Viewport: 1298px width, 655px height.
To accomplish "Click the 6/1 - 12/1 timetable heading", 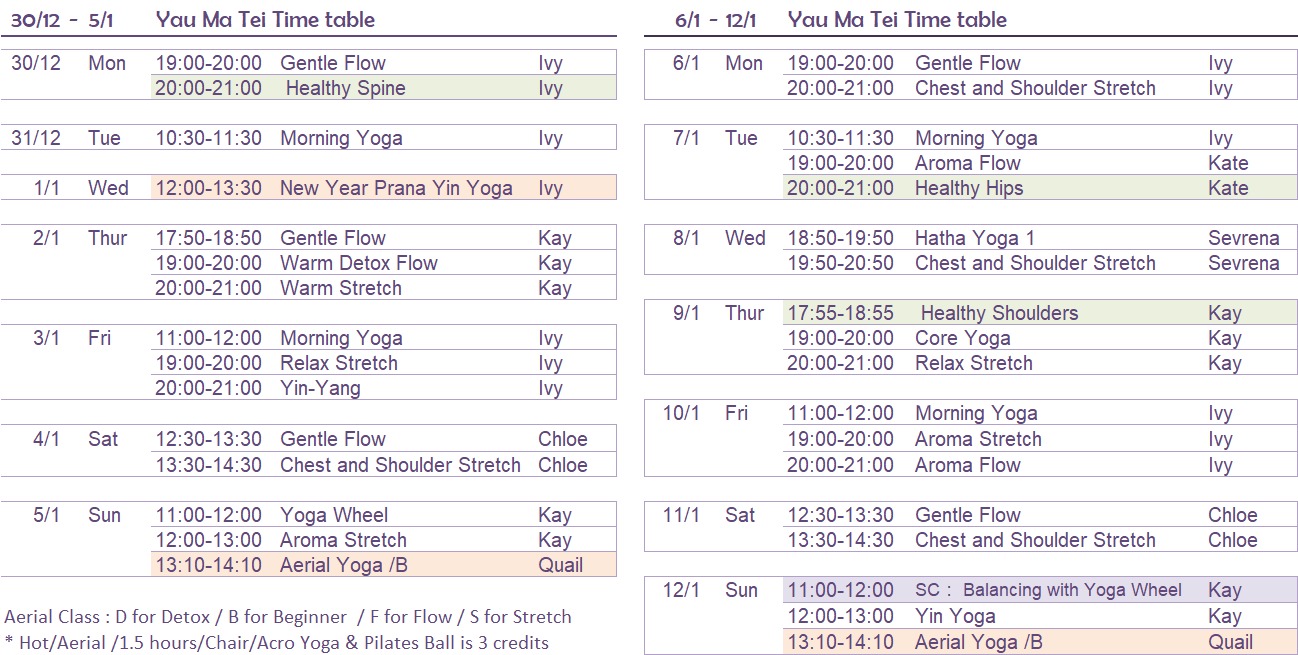I will (841, 19).
